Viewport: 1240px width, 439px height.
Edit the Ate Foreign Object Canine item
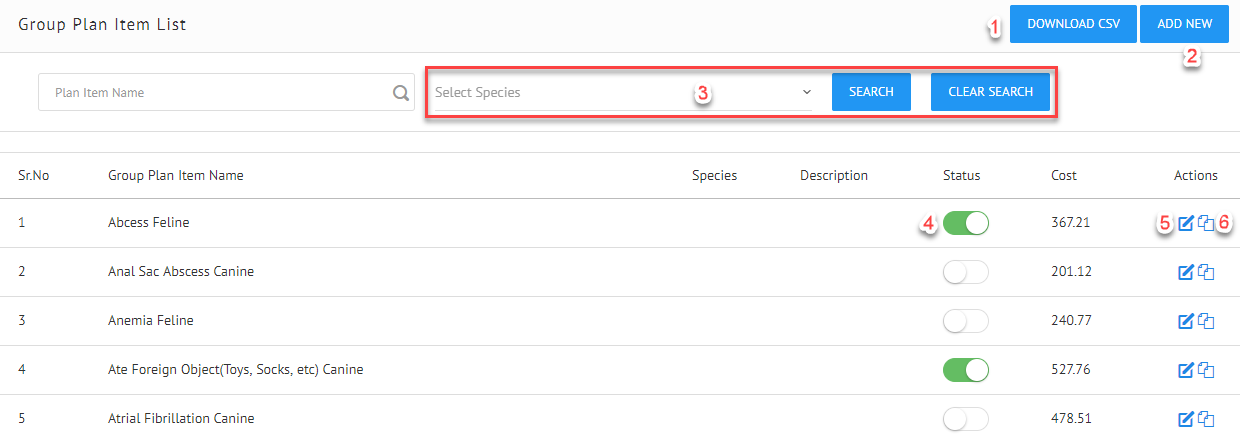tap(1186, 370)
